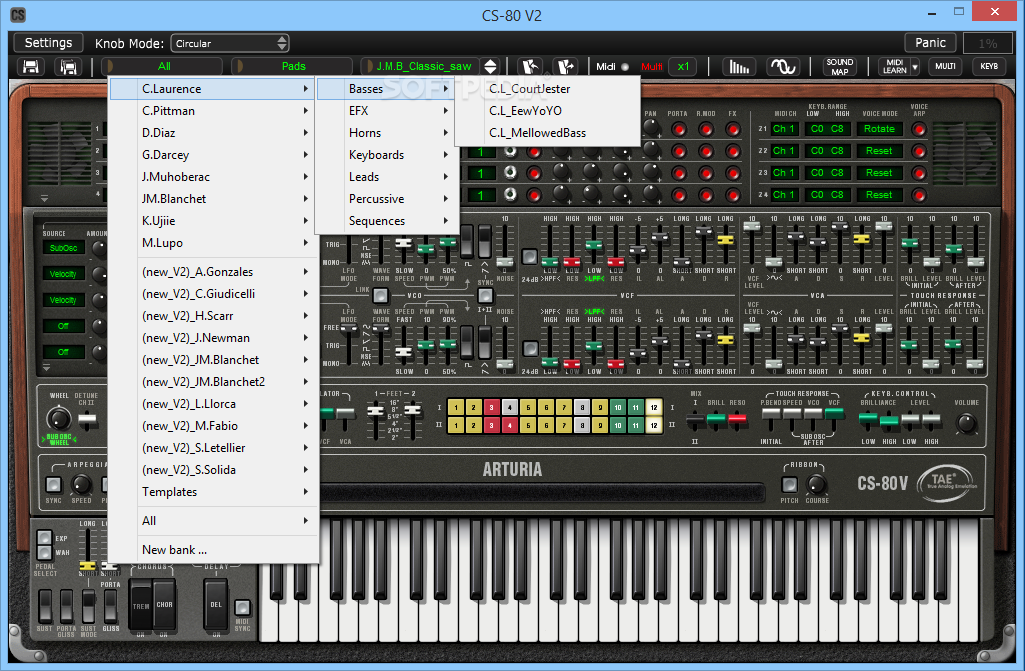Click the Save preset disk icon

pos(31,67)
